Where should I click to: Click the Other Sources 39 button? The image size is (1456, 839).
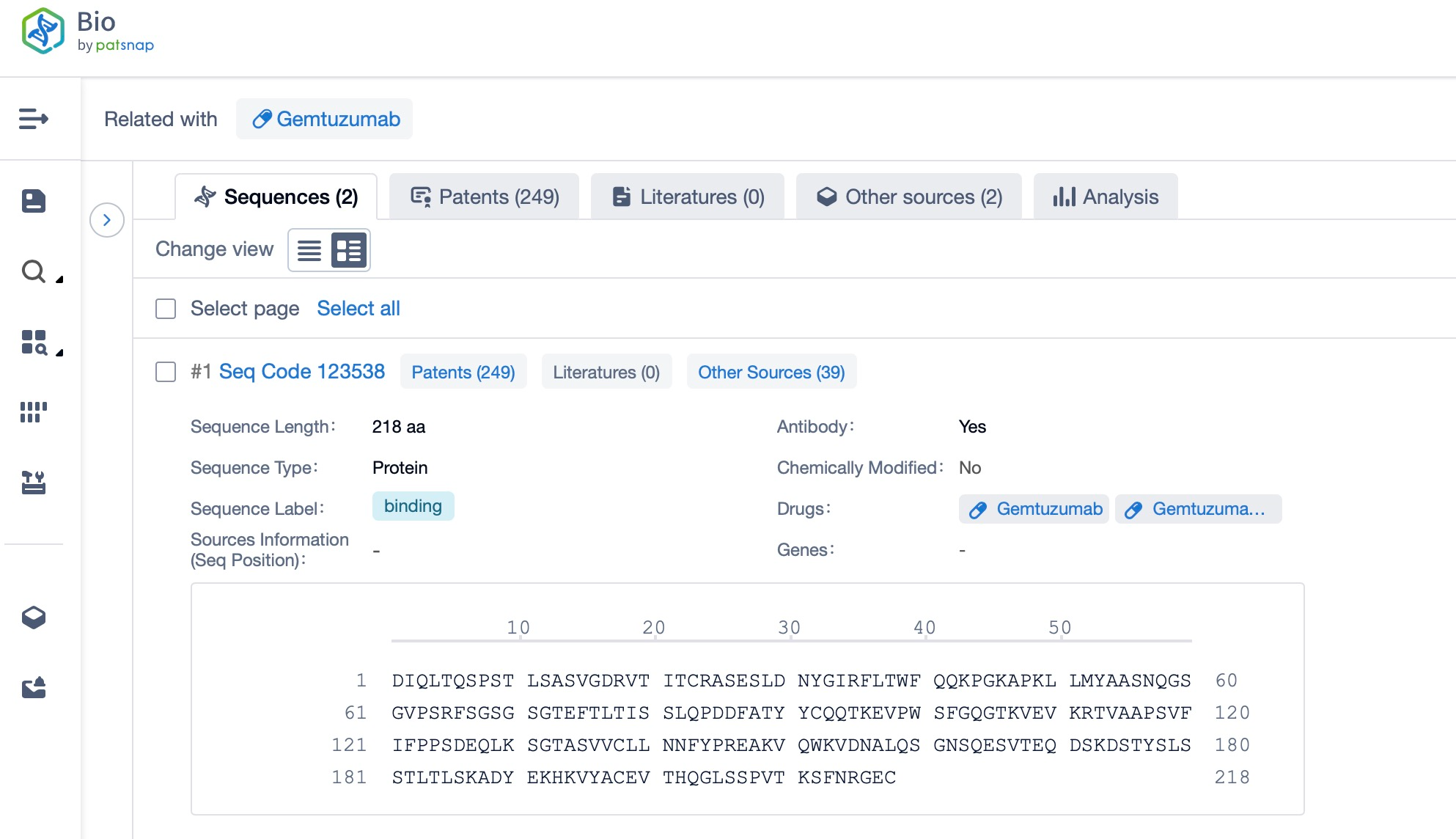tap(770, 371)
